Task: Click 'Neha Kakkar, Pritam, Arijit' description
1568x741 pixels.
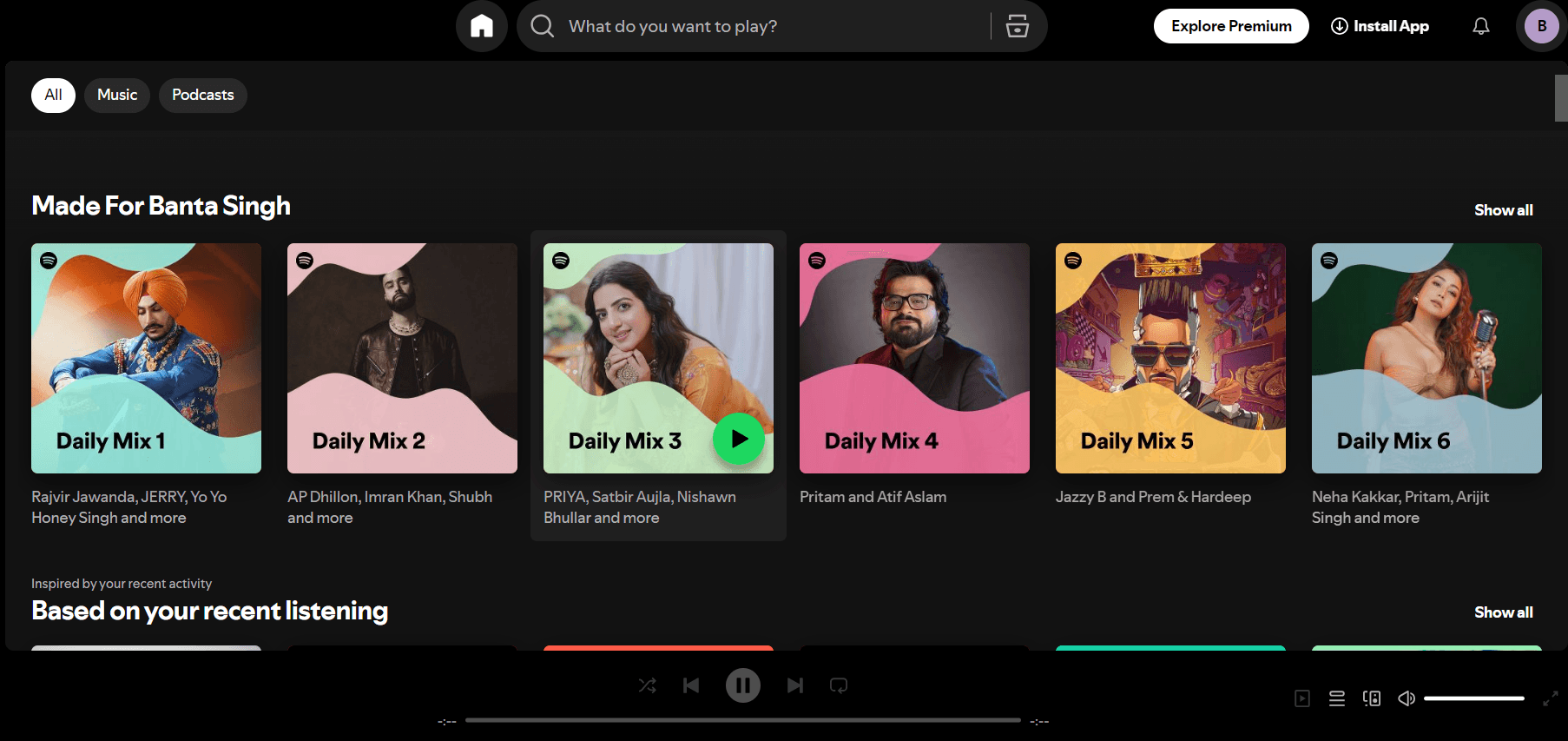Action: coord(1400,507)
